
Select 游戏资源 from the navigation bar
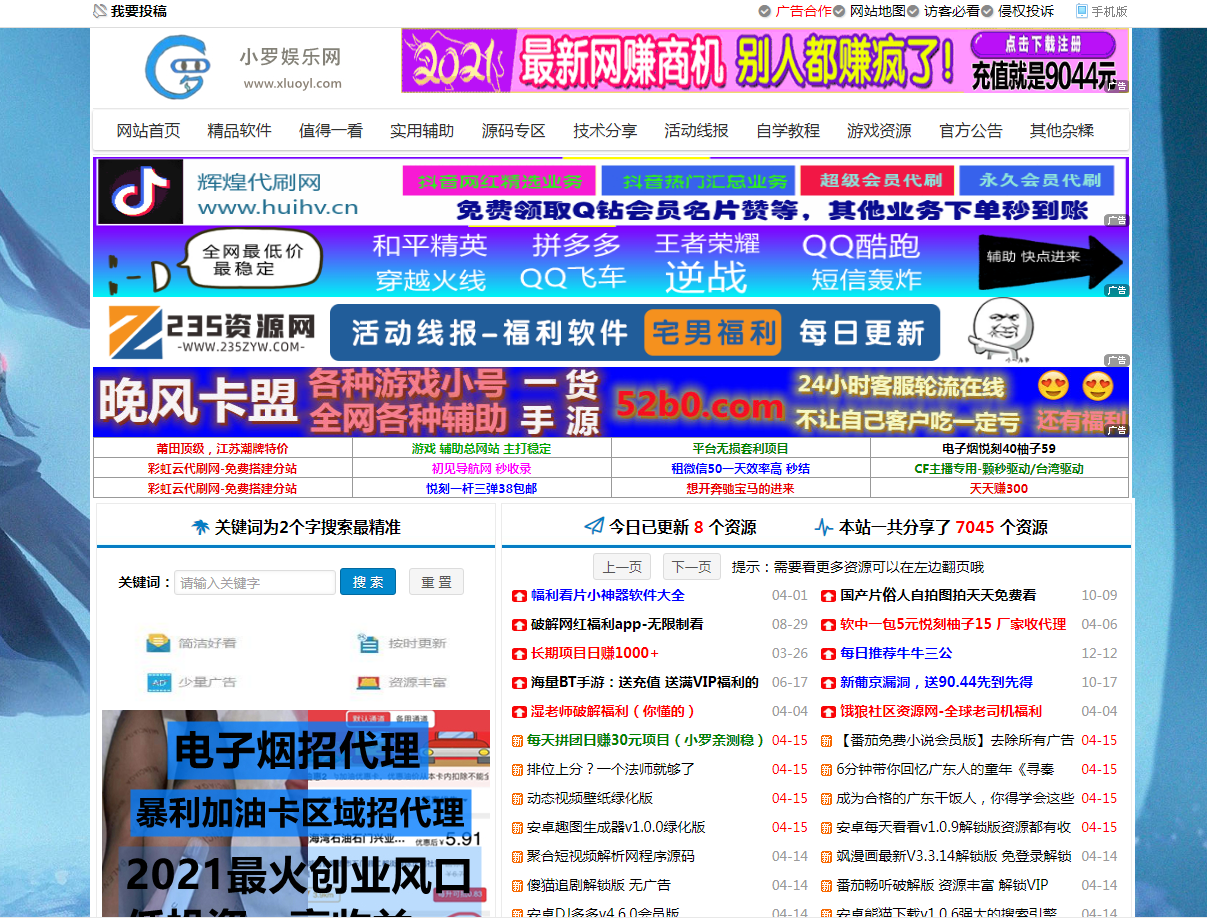[x=879, y=130]
